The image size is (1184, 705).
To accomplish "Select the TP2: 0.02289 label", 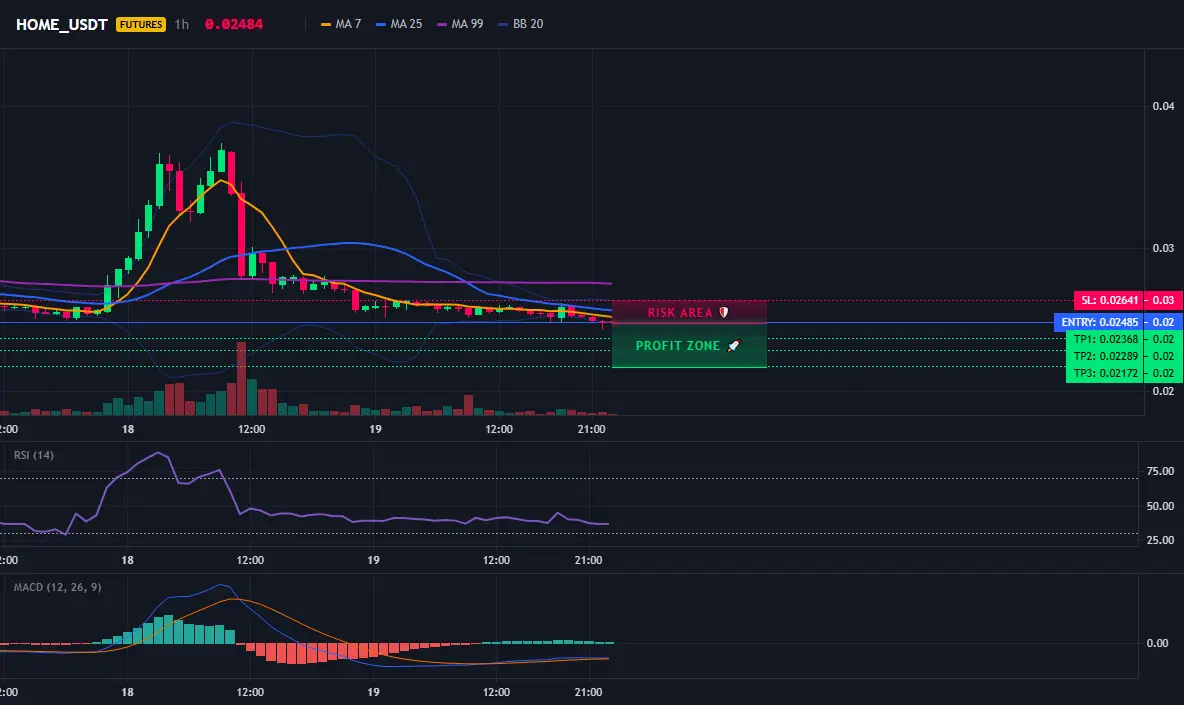I will pos(1105,356).
